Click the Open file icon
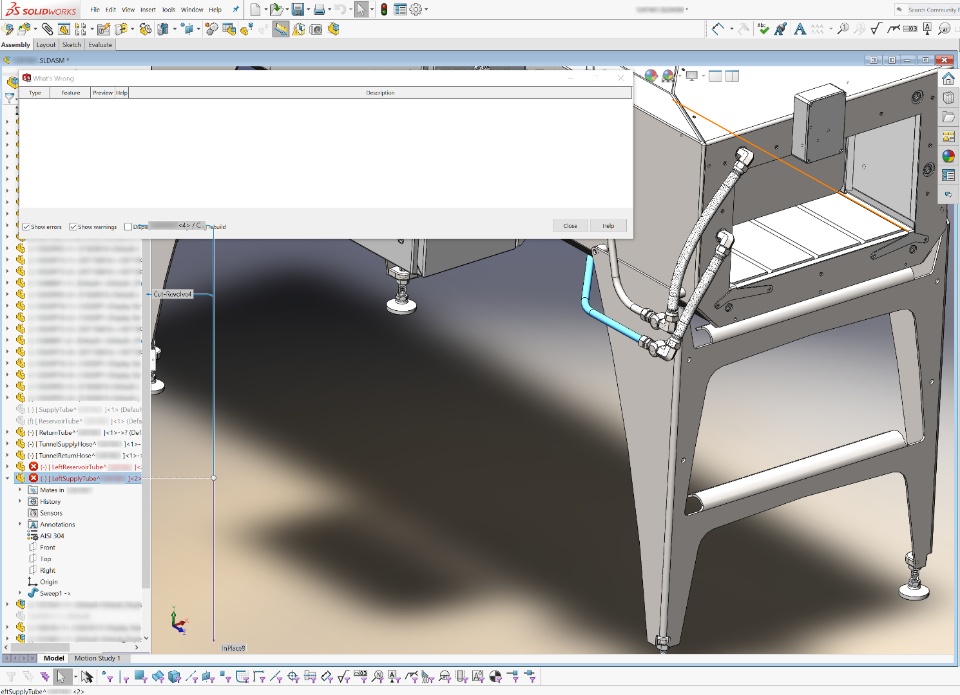Viewport: 960px width, 695px height. [x=276, y=9]
